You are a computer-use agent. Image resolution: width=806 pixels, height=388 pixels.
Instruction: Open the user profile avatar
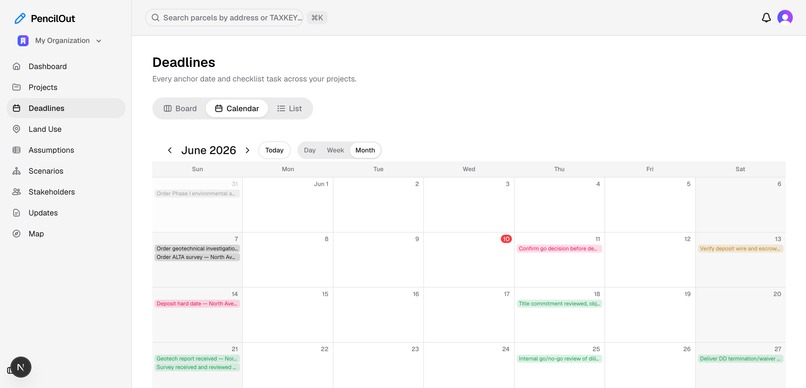[x=785, y=17]
